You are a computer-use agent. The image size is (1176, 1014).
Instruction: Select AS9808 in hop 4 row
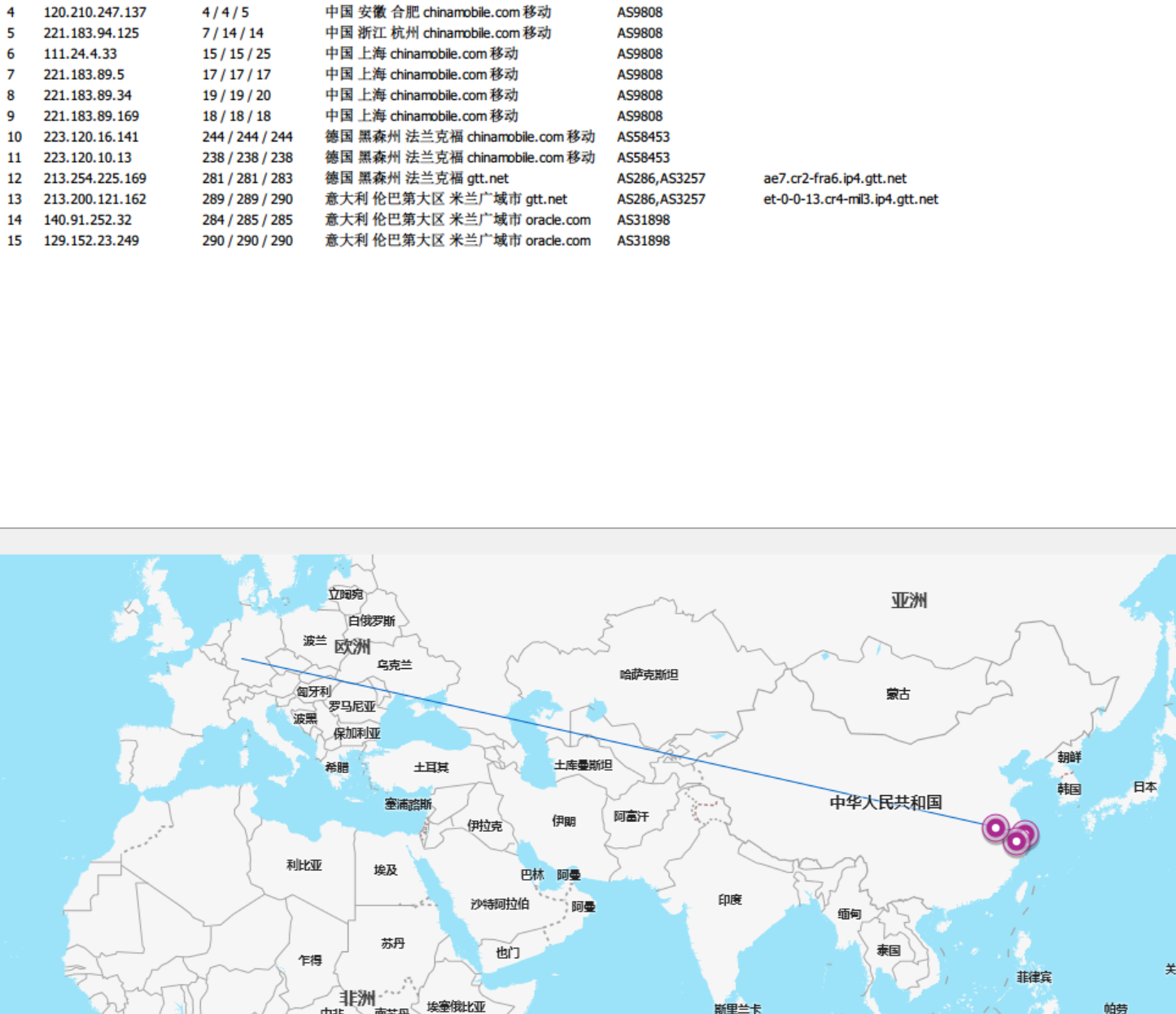coord(640,12)
